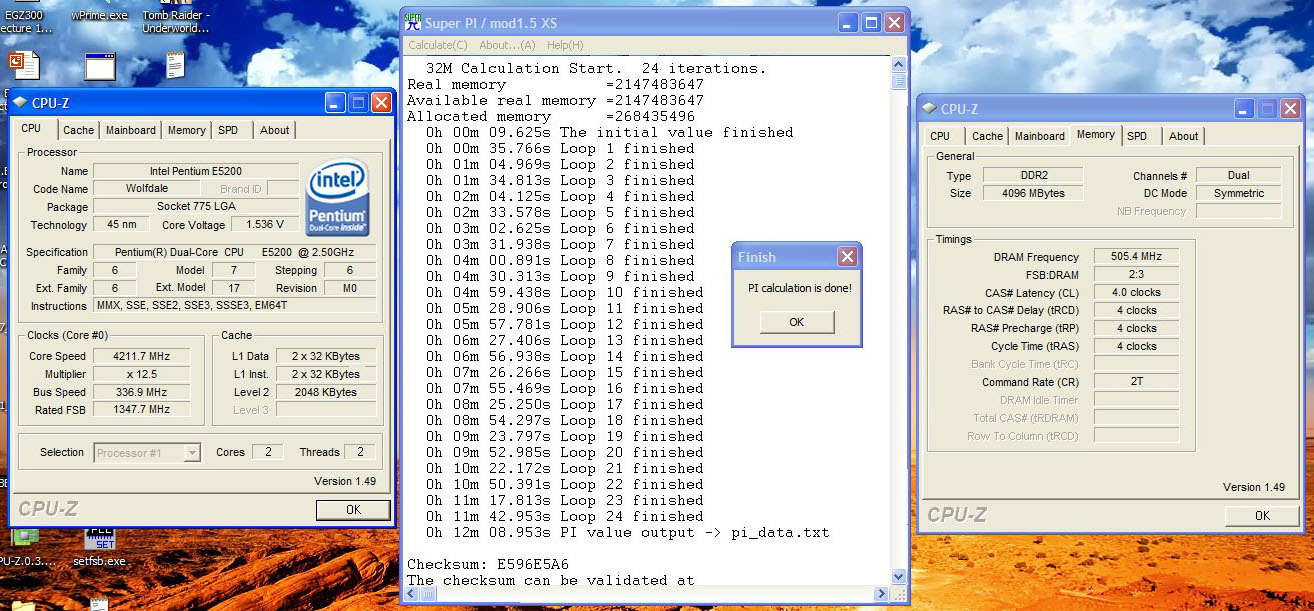Click the "32M Calculation Start. 24 iterations." line
Screen dimensions: 1314x611
pos(596,68)
